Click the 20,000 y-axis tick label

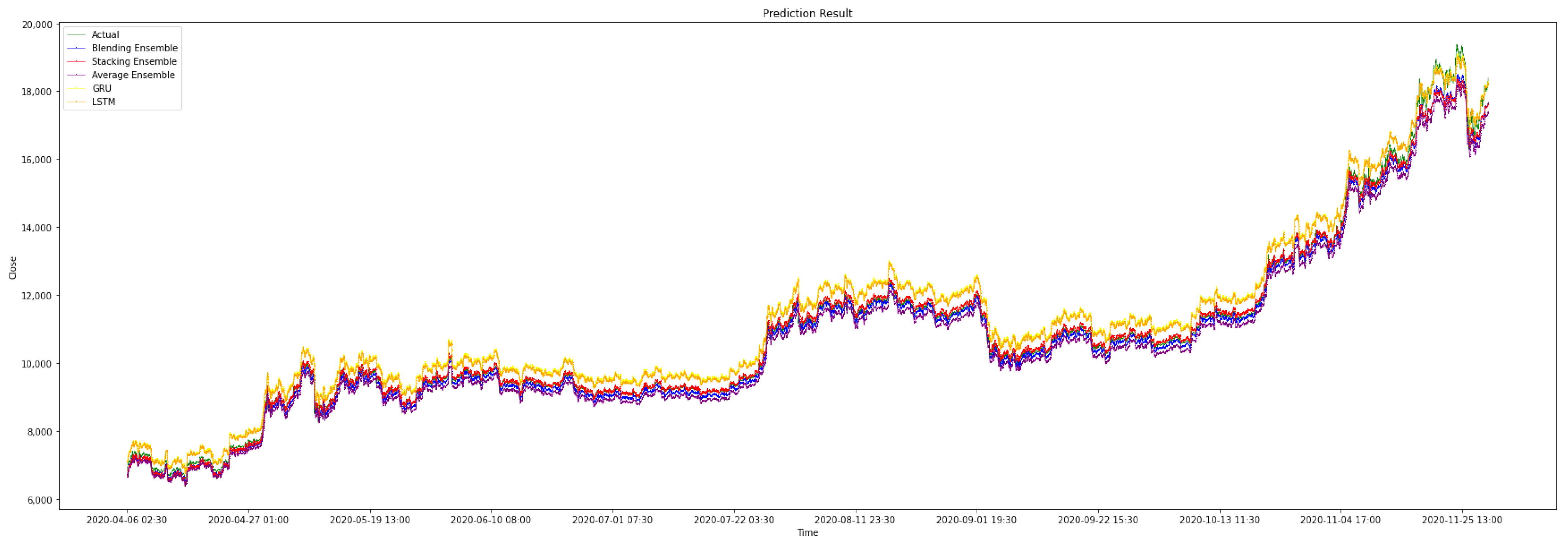tap(37, 25)
